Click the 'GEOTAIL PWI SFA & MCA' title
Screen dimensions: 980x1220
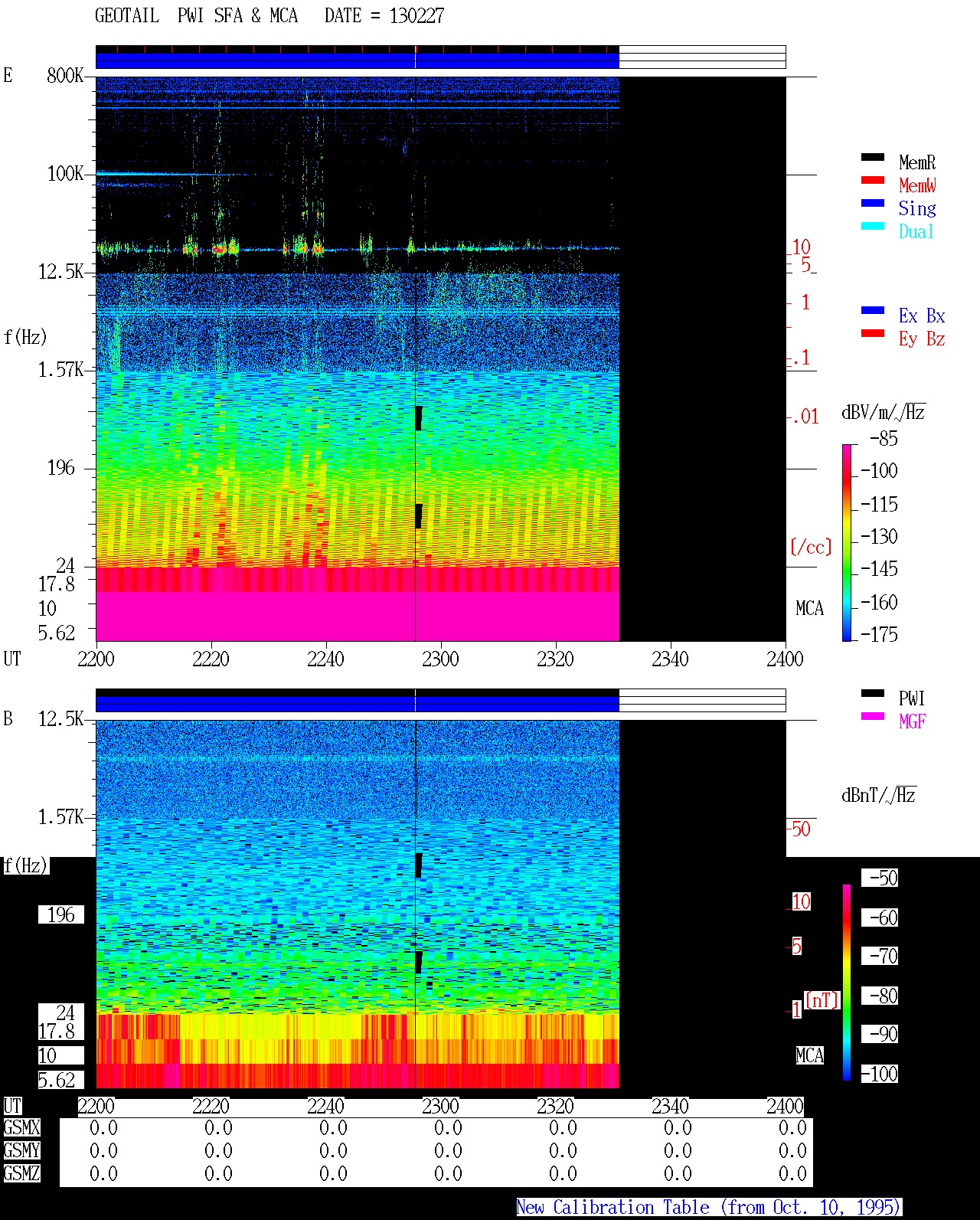point(197,16)
